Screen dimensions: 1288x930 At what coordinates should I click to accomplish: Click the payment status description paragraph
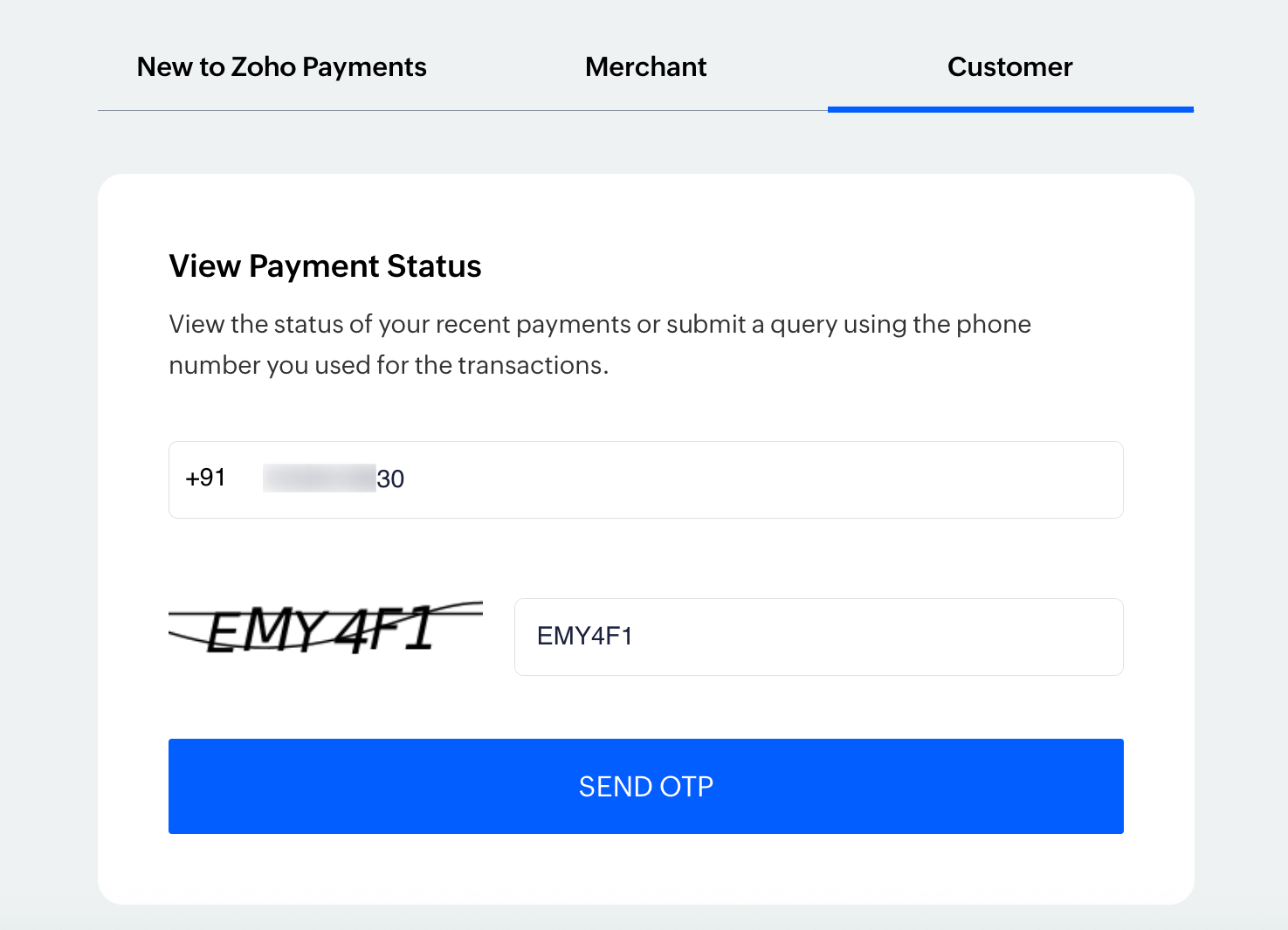[600, 344]
